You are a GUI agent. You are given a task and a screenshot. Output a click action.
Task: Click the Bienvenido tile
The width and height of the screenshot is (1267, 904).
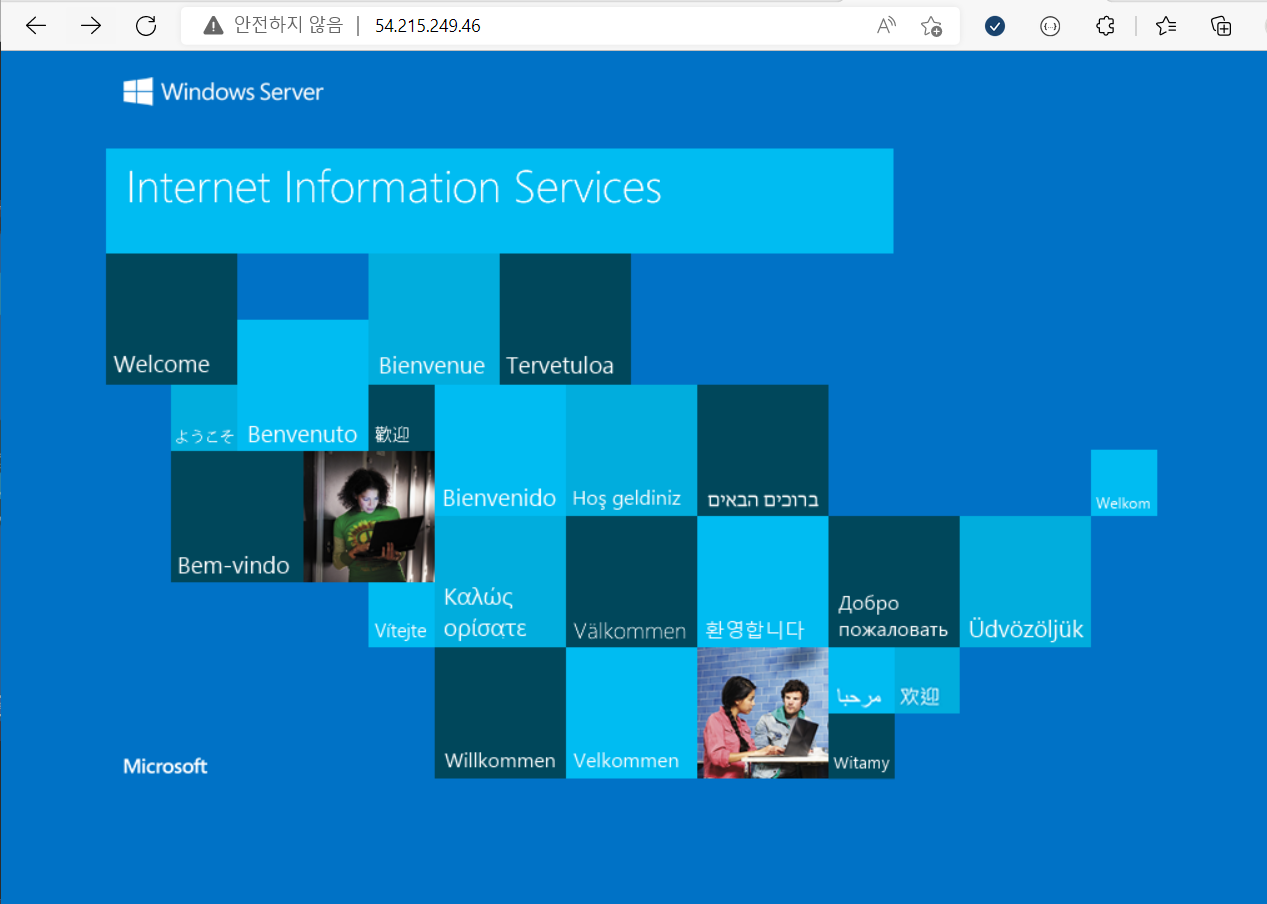[x=500, y=450]
